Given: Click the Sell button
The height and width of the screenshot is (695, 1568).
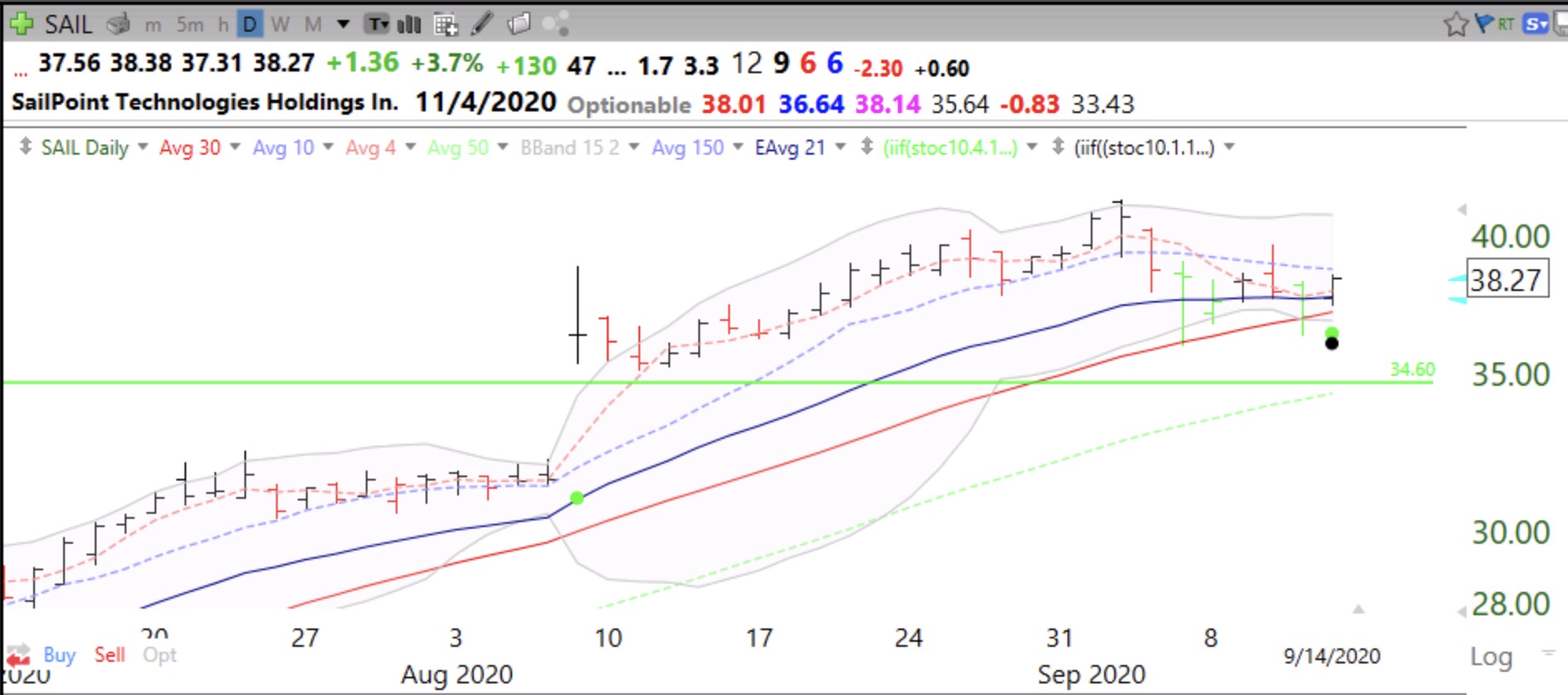Looking at the screenshot, I should 110,655.
